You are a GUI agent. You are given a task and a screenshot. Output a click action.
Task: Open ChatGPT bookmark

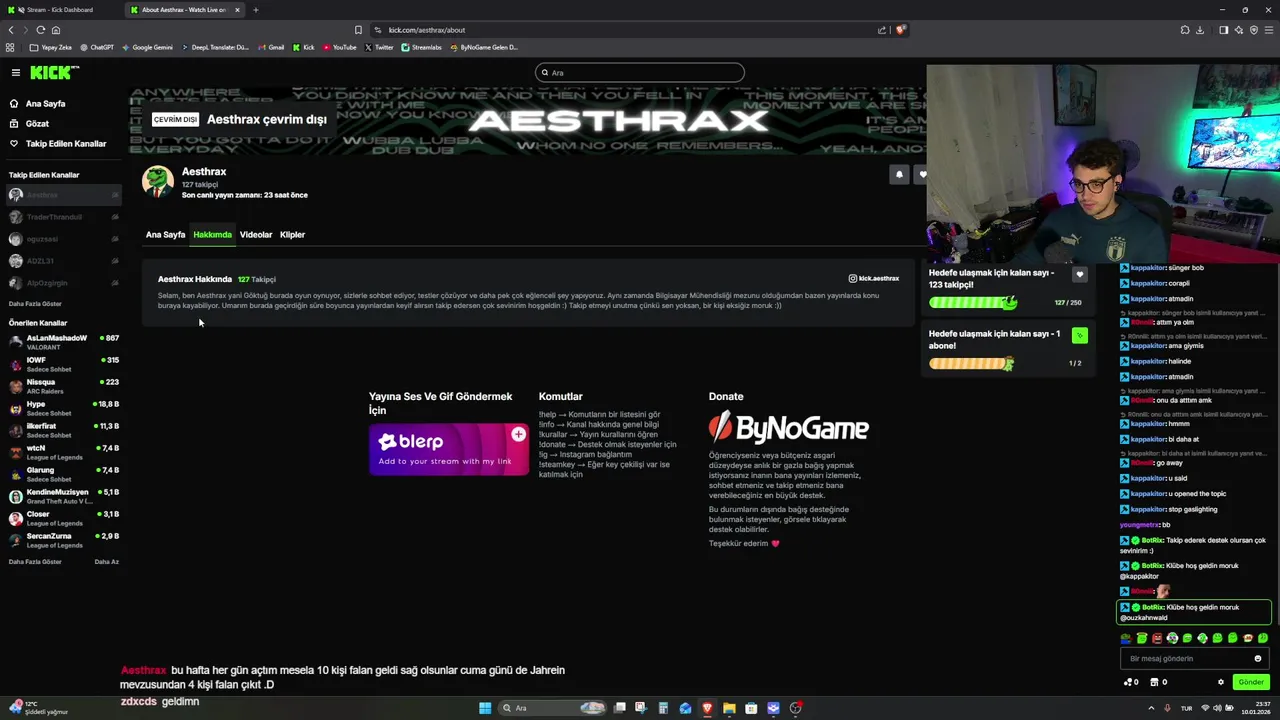98,47
